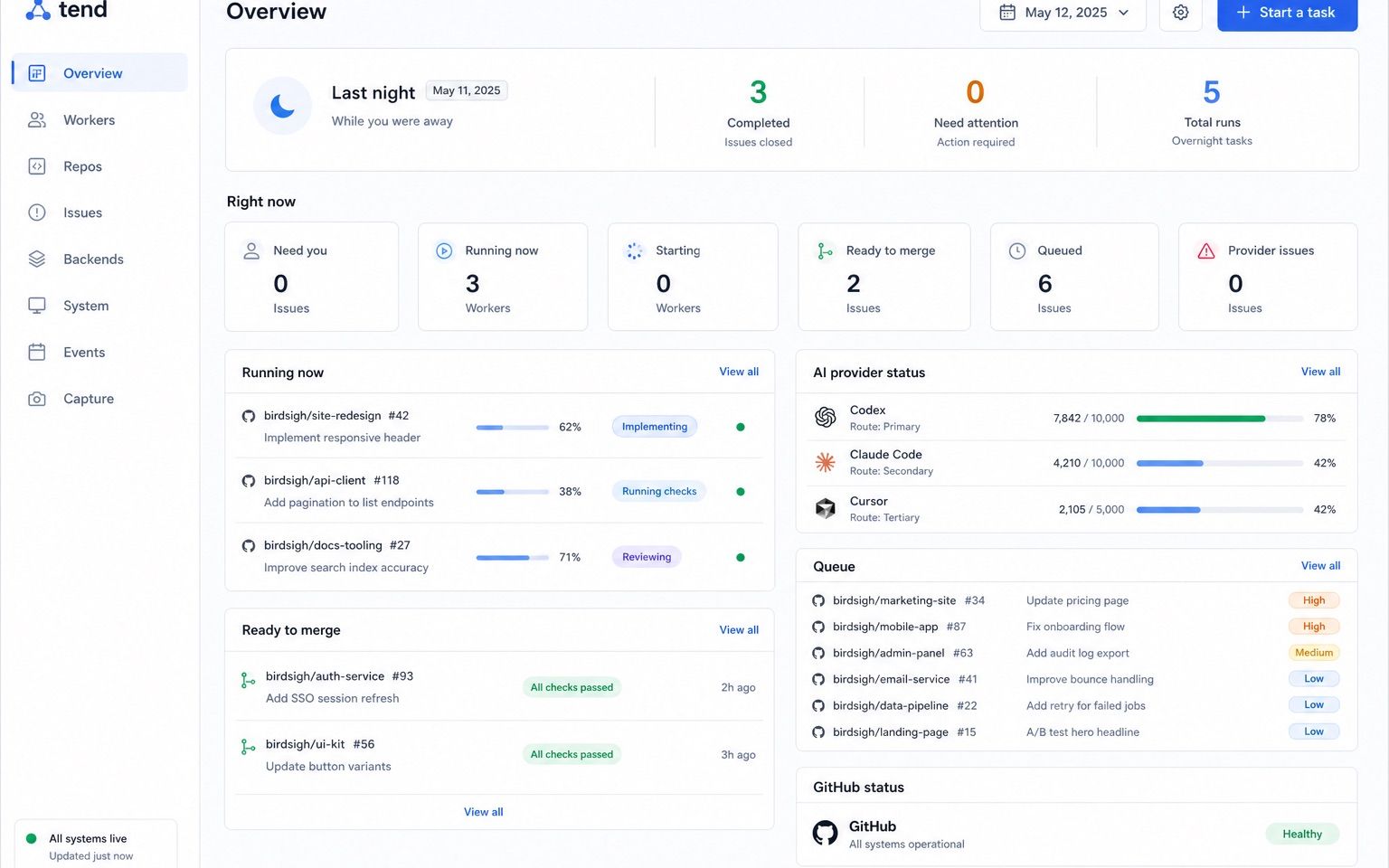The image size is (1389, 868).
Task: Click the May 11, 2025 date badge
Action: coord(467,90)
